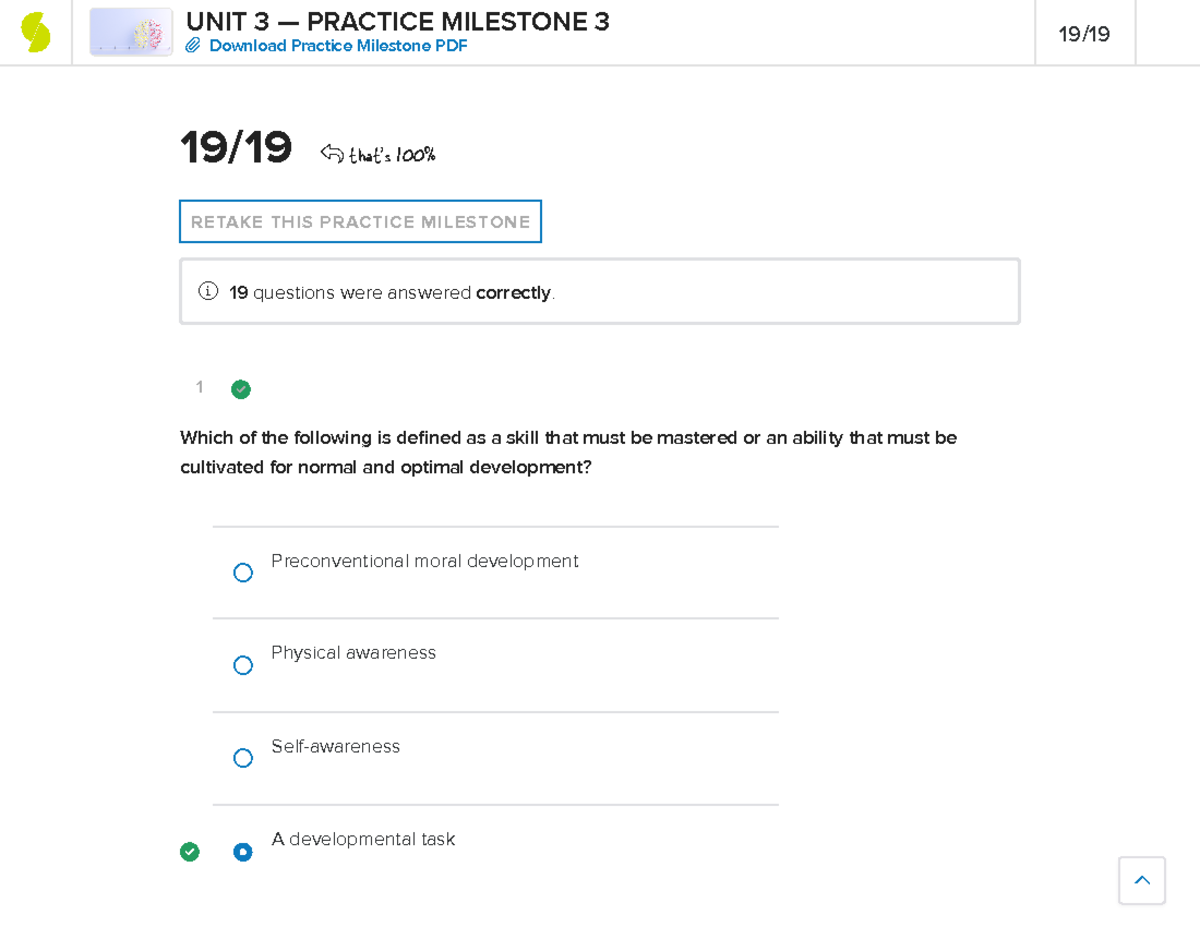1200x927 pixels.
Task: Select 'Preconventional moral development' answer option
Action: pyautogui.click(x=243, y=572)
